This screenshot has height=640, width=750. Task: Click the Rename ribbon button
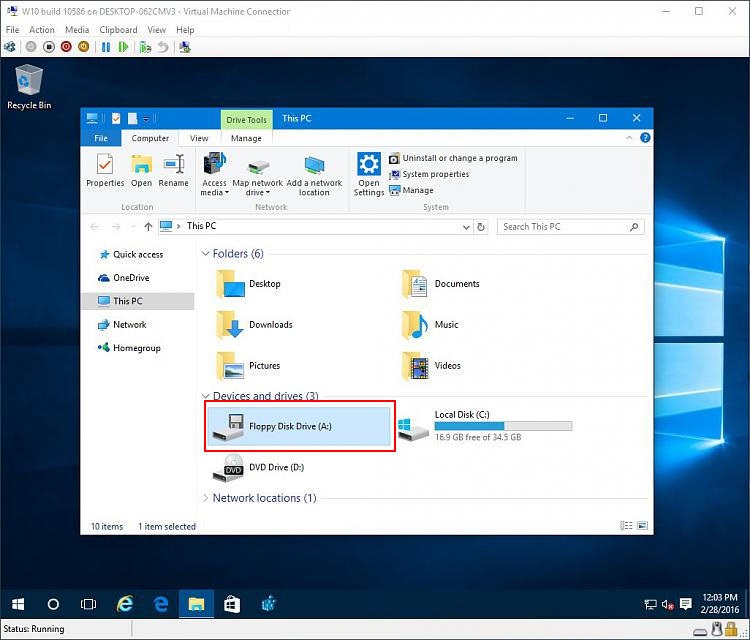pos(174,171)
